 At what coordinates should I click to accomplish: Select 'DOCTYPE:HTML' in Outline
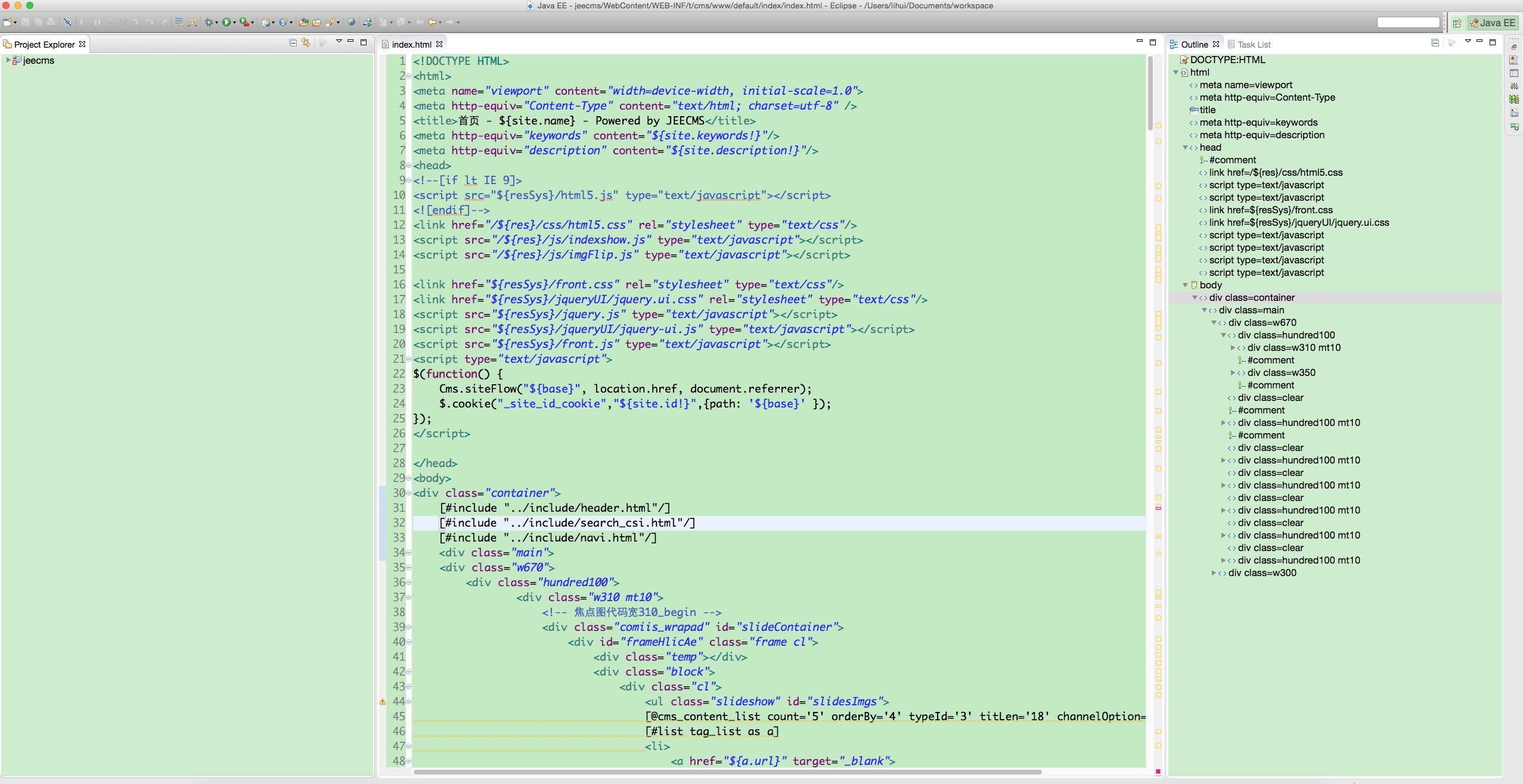1227,60
